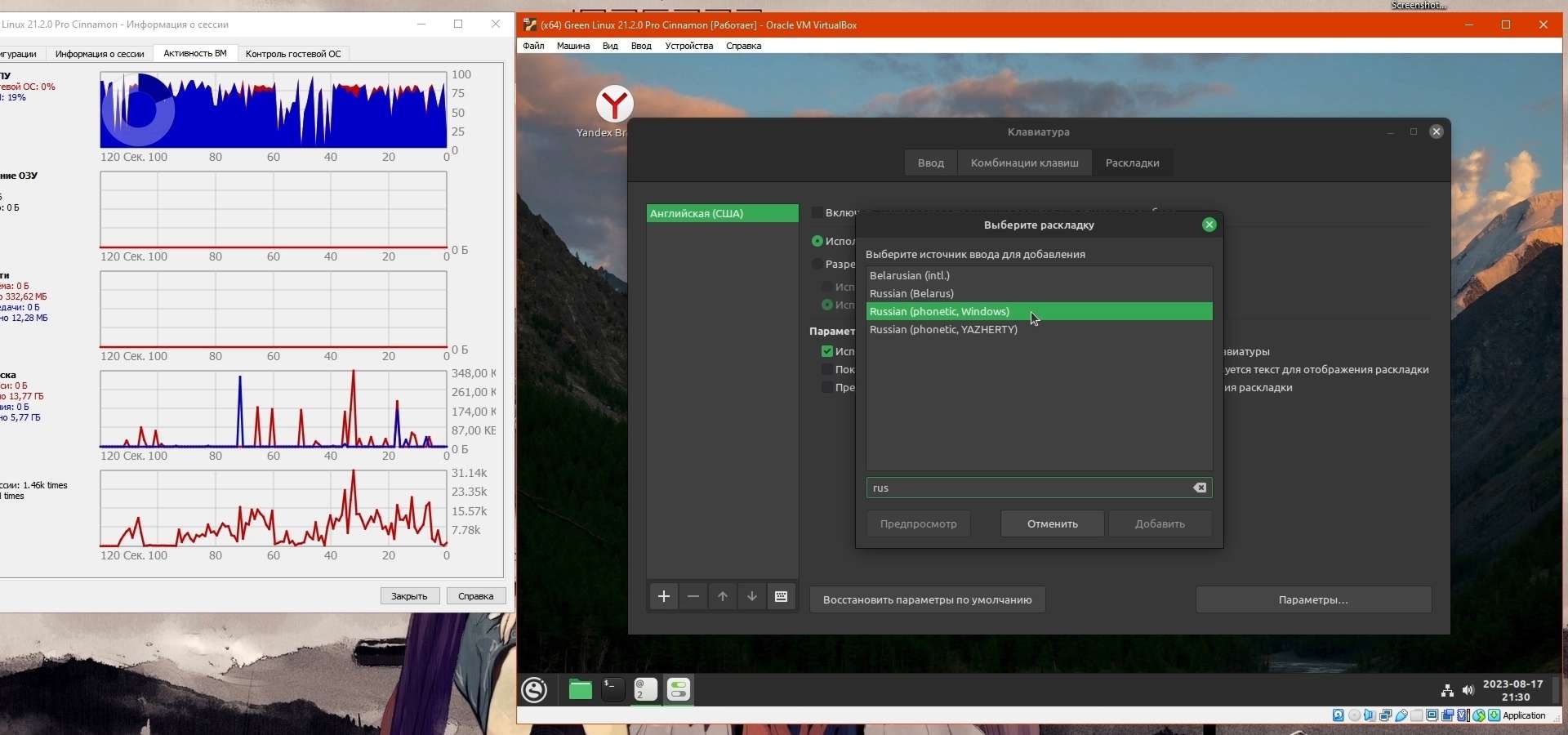Image resolution: width=1568 pixels, height=735 pixels.
Task: Click the optical disc indicator in the VirtualBox status bar
Action: tap(1354, 715)
